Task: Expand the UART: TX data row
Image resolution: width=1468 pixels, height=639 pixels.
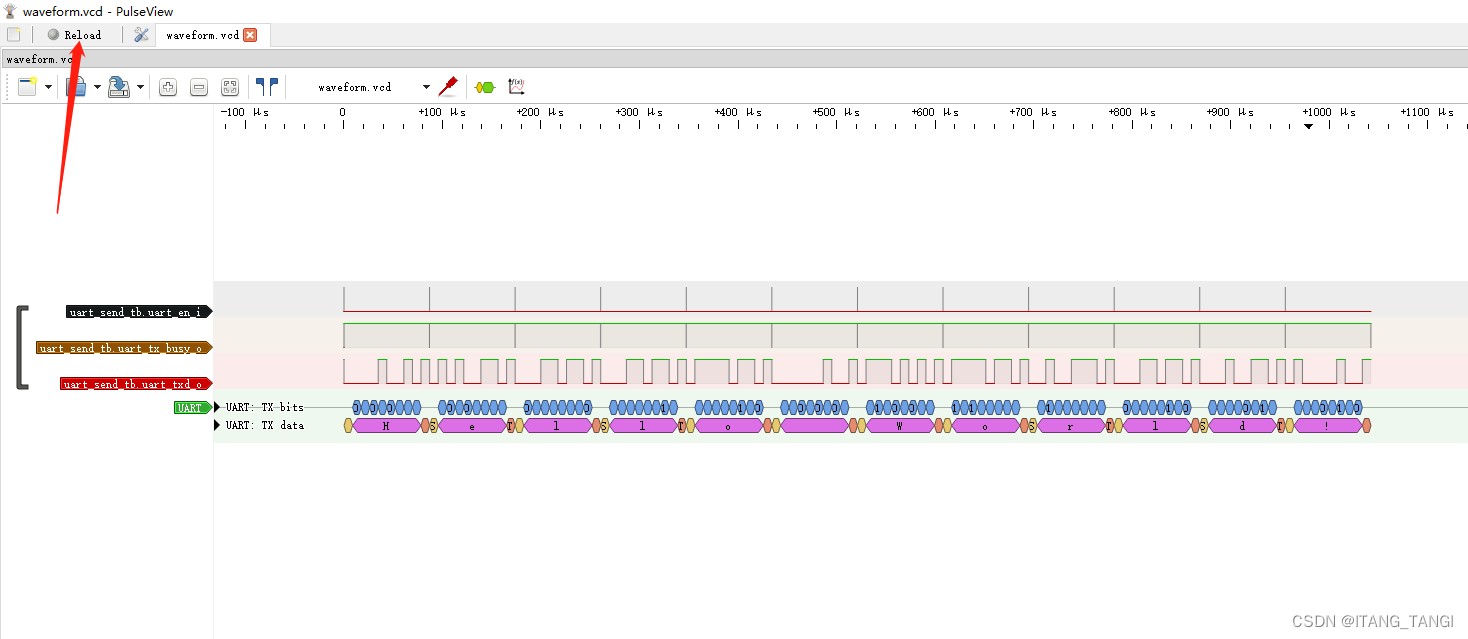Action: tap(217, 425)
